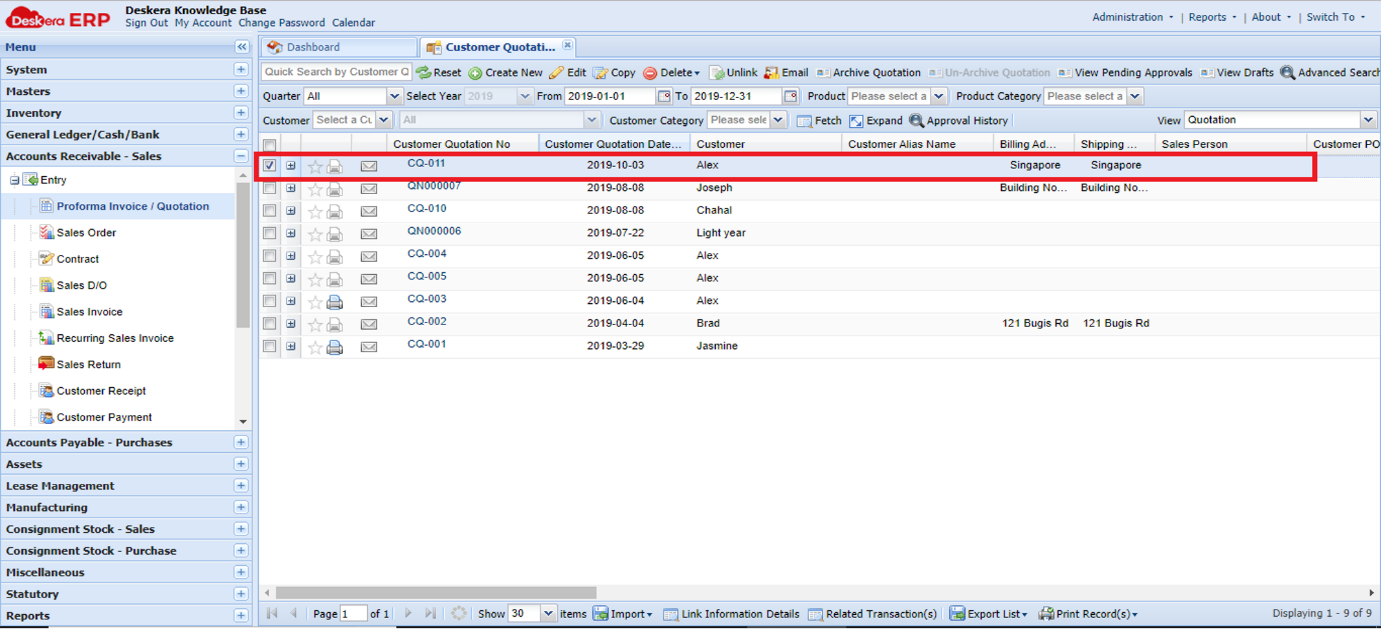Open Related Transaction(s)
Screen dimensions: 1381x629
(x=873, y=614)
